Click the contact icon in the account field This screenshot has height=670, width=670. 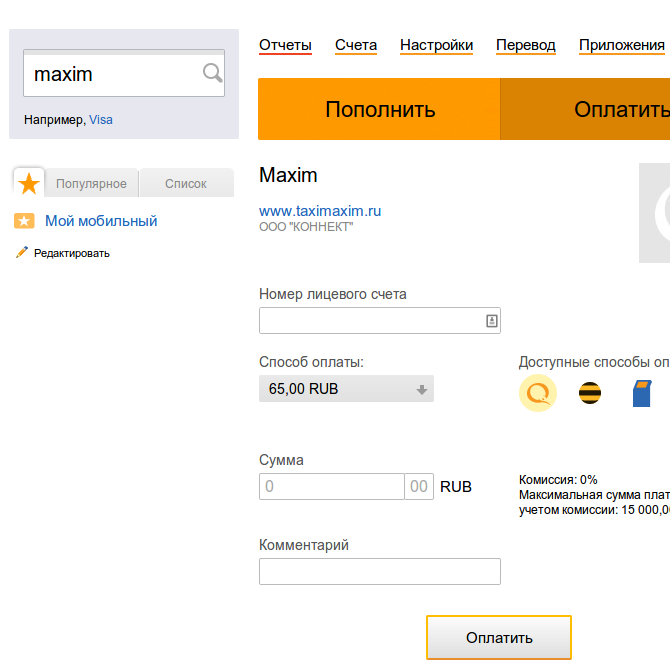click(492, 320)
